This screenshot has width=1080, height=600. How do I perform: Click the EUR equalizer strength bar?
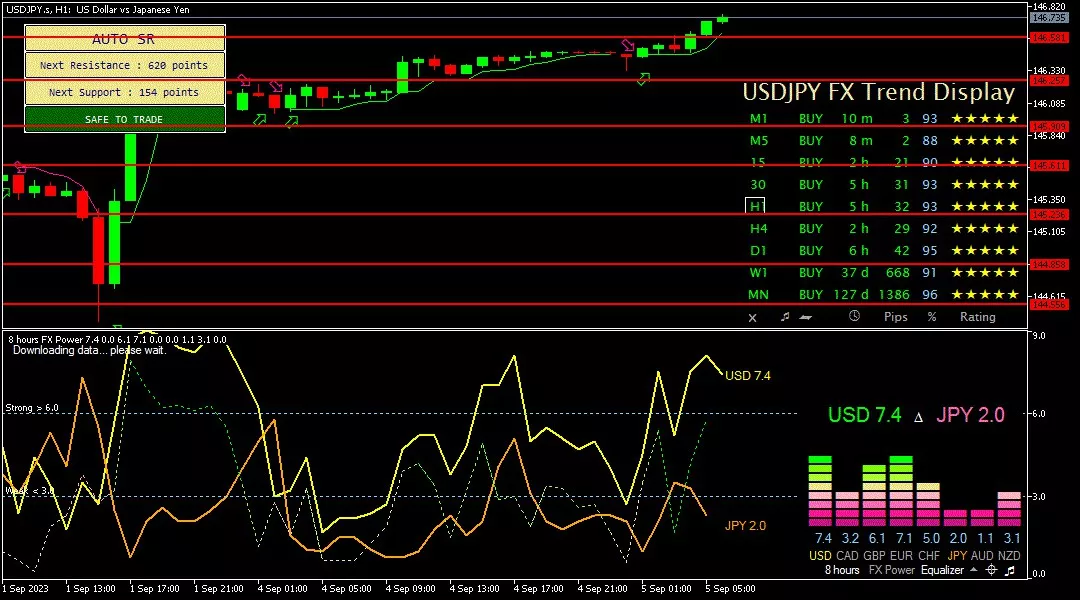point(901,490)
